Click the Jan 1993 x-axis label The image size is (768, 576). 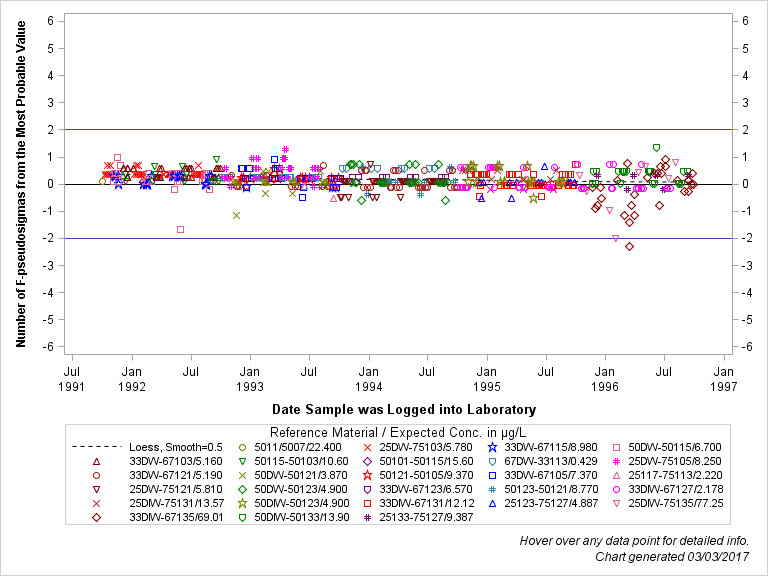tap(250, 379)
